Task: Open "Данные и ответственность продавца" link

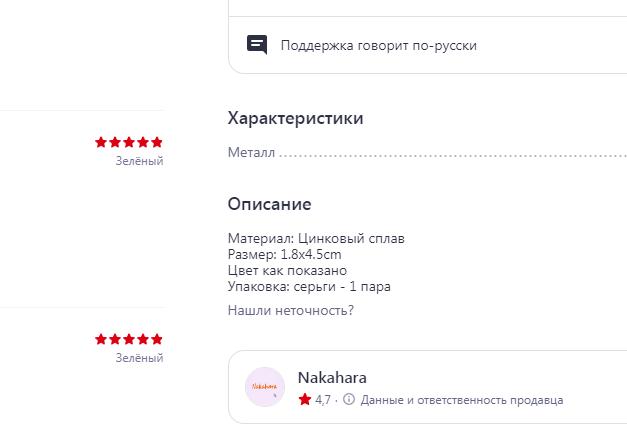Action: pos(462,400)
